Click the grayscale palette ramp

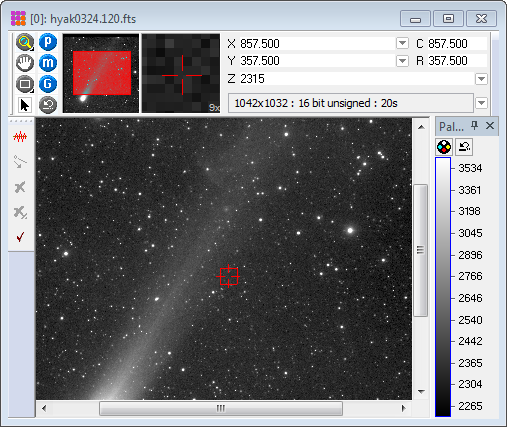tap(443, 287)
